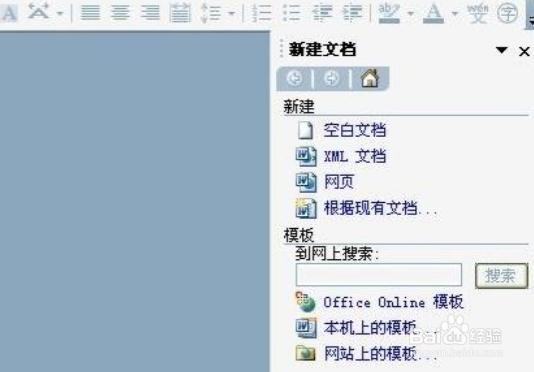Go to task pane home
The width and height of the screenshot is (534, 372).
370,78
